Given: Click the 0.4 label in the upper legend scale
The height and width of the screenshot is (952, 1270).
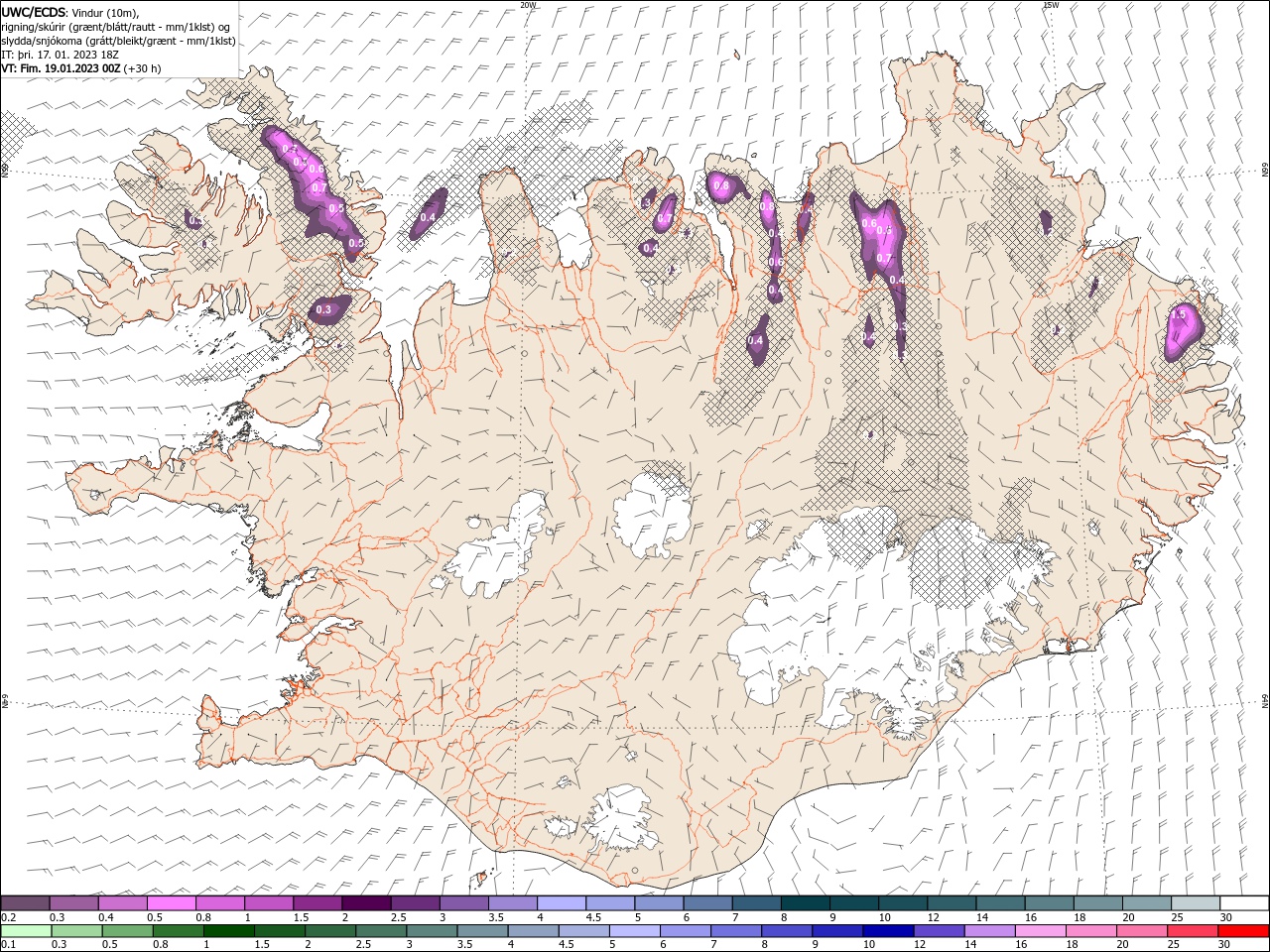Looking at the screenshot, I should click(105, 917).
